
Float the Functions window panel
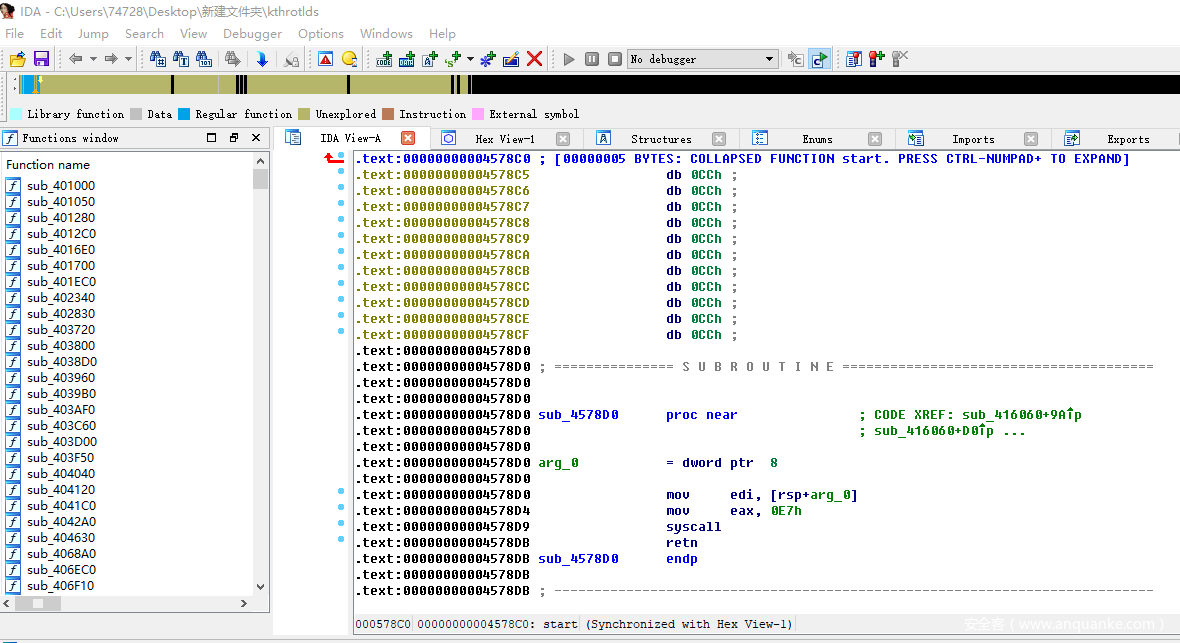[234, 138]
